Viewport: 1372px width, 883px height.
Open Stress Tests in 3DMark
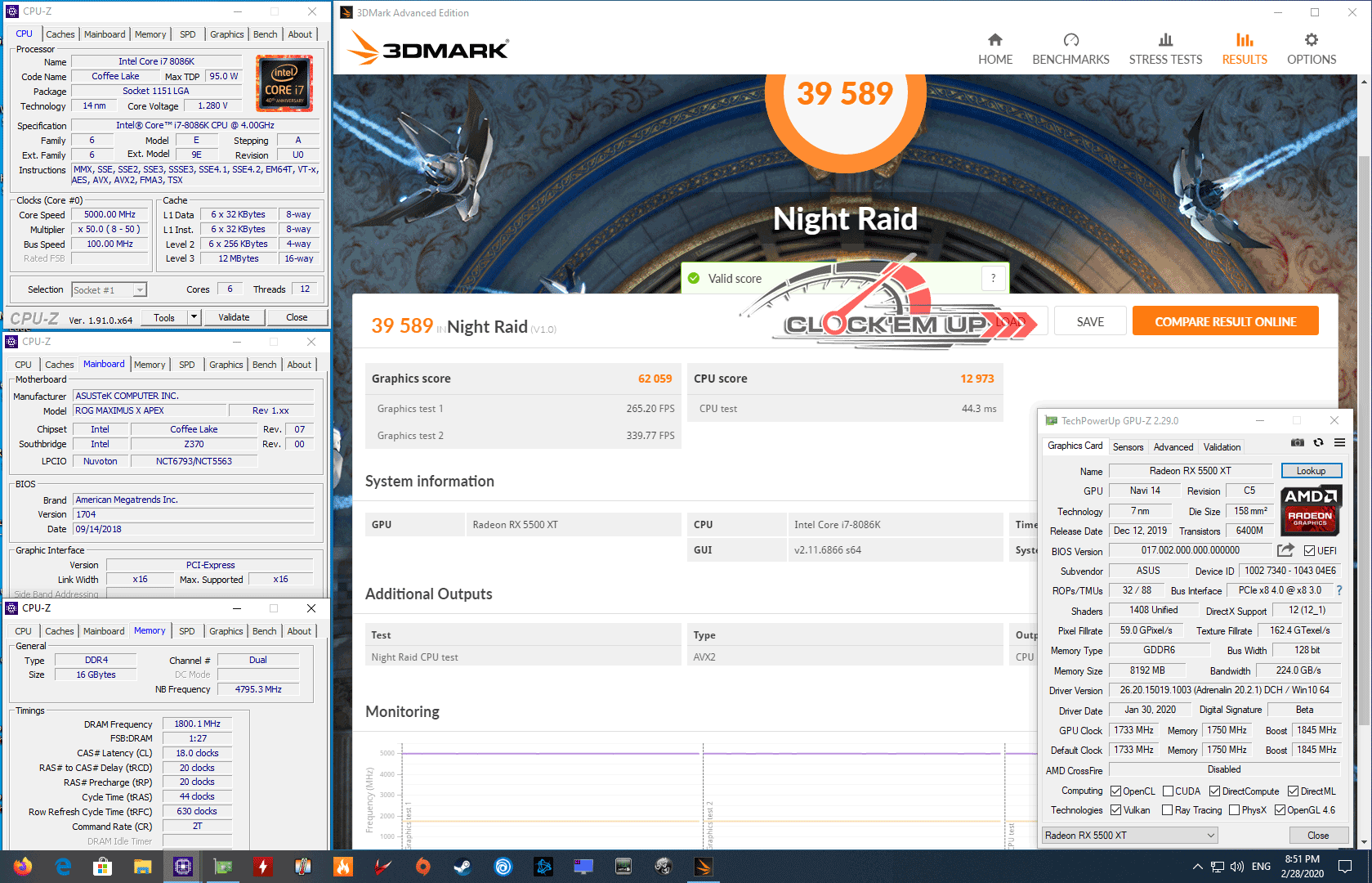[x=1164, y=49]
